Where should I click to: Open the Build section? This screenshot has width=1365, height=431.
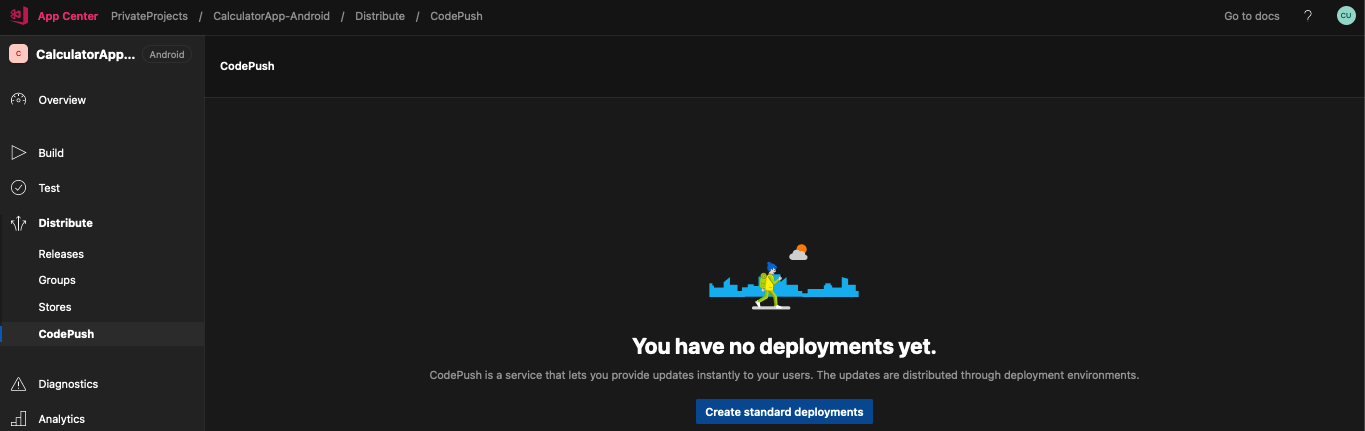click(x=51, y=153)
